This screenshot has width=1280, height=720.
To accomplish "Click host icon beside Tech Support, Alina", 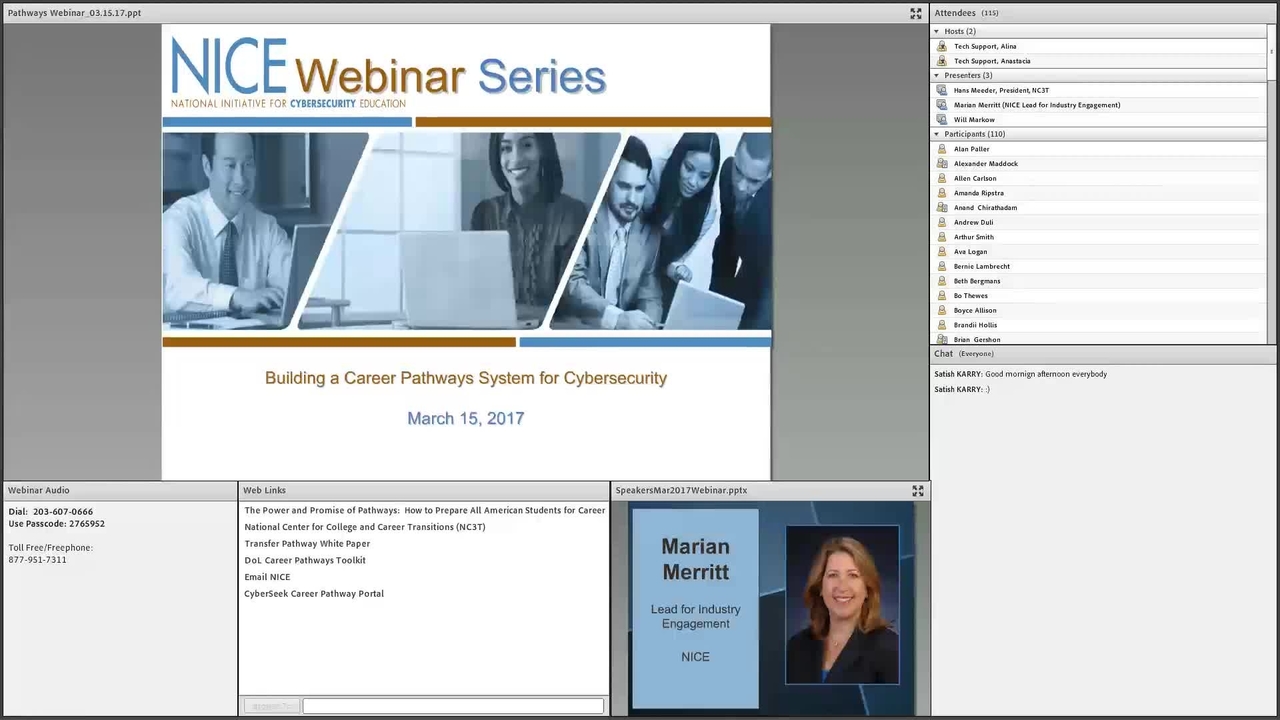I will tap(941, 46).
